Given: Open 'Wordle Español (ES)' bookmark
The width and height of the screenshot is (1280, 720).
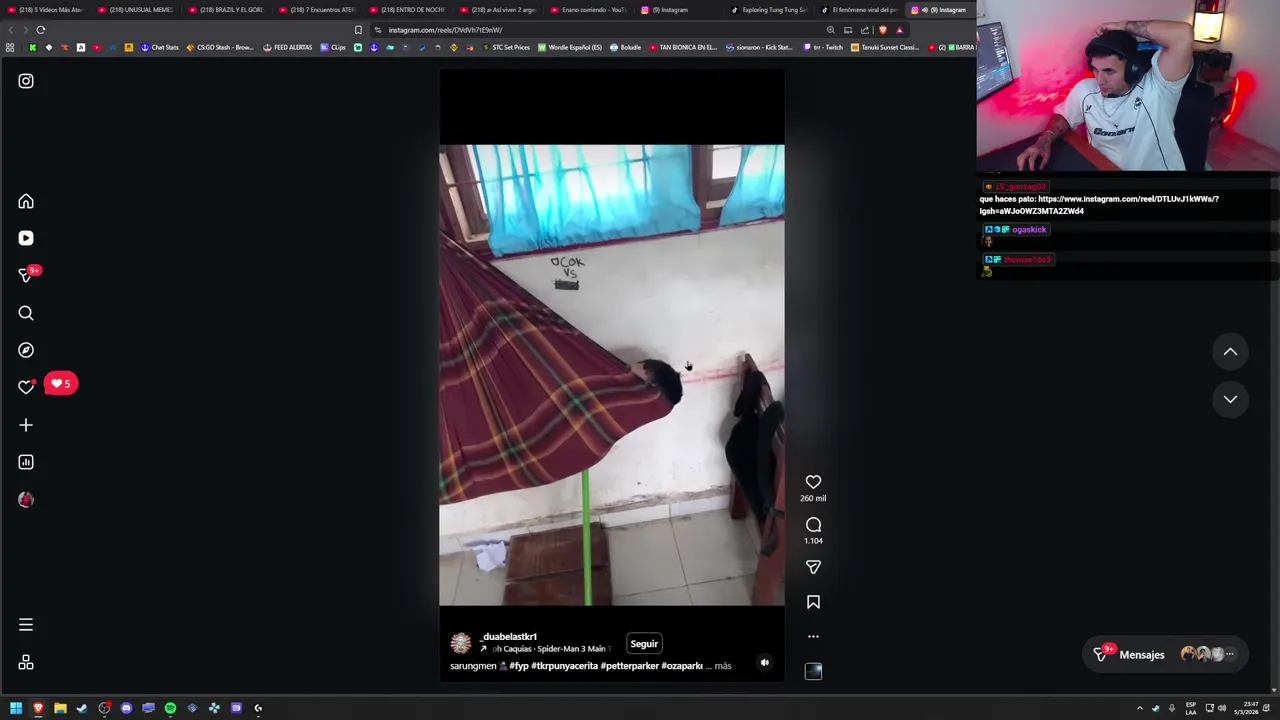Looking at the screenshot, I should pyautogui.click(x=570, y=47).
